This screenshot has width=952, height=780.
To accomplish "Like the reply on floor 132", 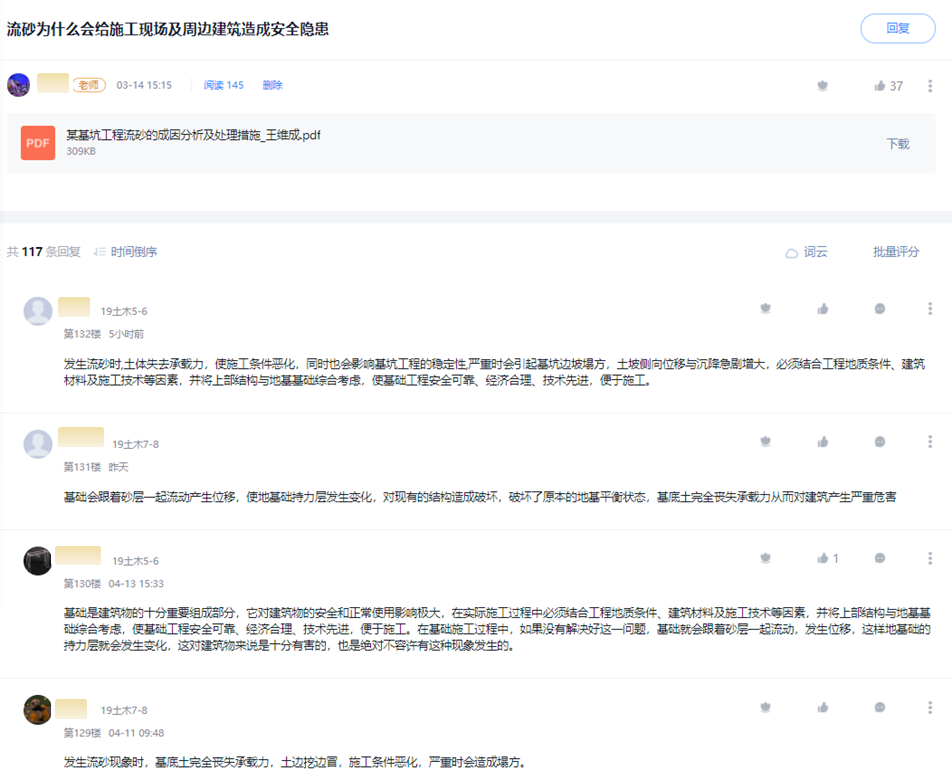I will (x=823, y=309).
